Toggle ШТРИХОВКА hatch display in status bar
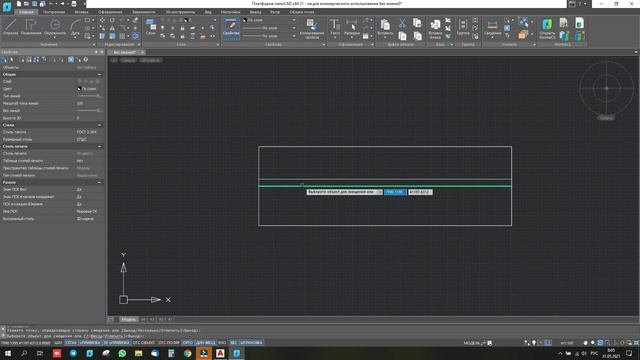The height and width of the screenshot is (360, 640). click(251, 343)
